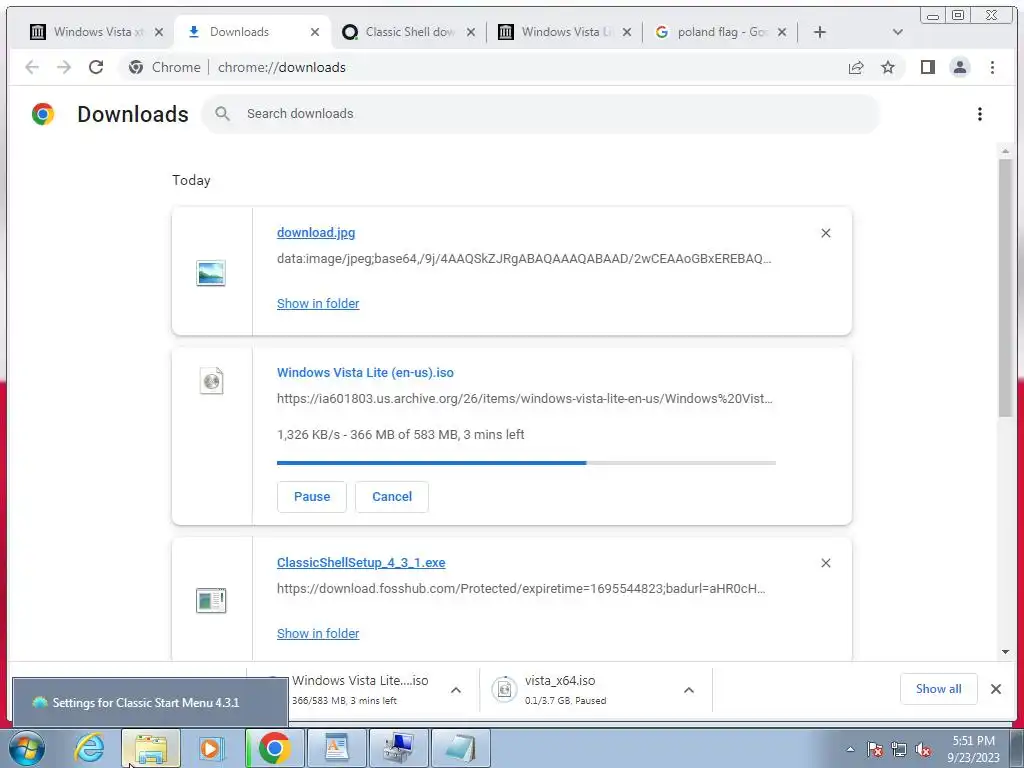
Task: Click the muted volume tray icon
Action: pyautogui.click(x=923, y=750)
